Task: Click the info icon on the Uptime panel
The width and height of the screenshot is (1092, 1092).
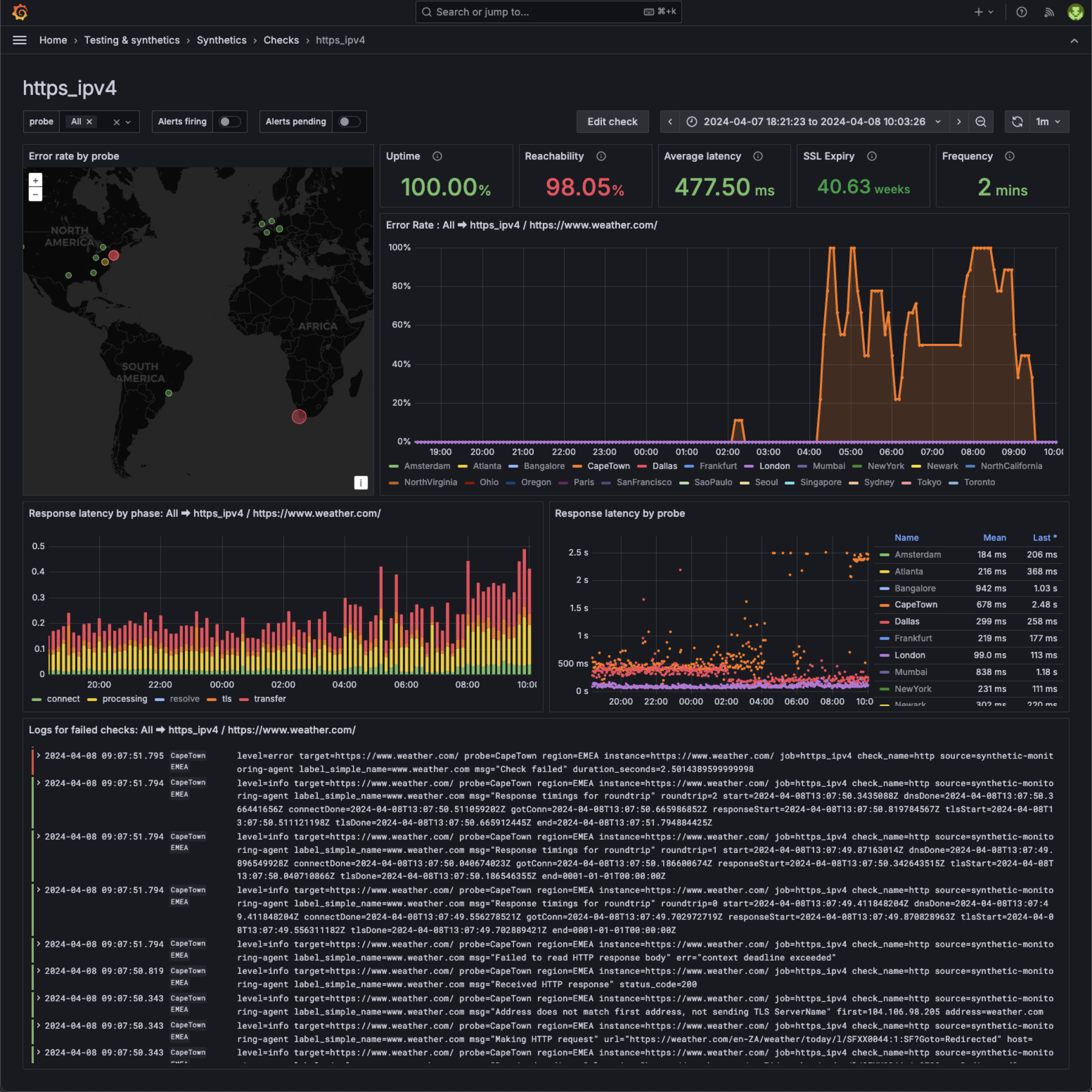Action: 437,156
